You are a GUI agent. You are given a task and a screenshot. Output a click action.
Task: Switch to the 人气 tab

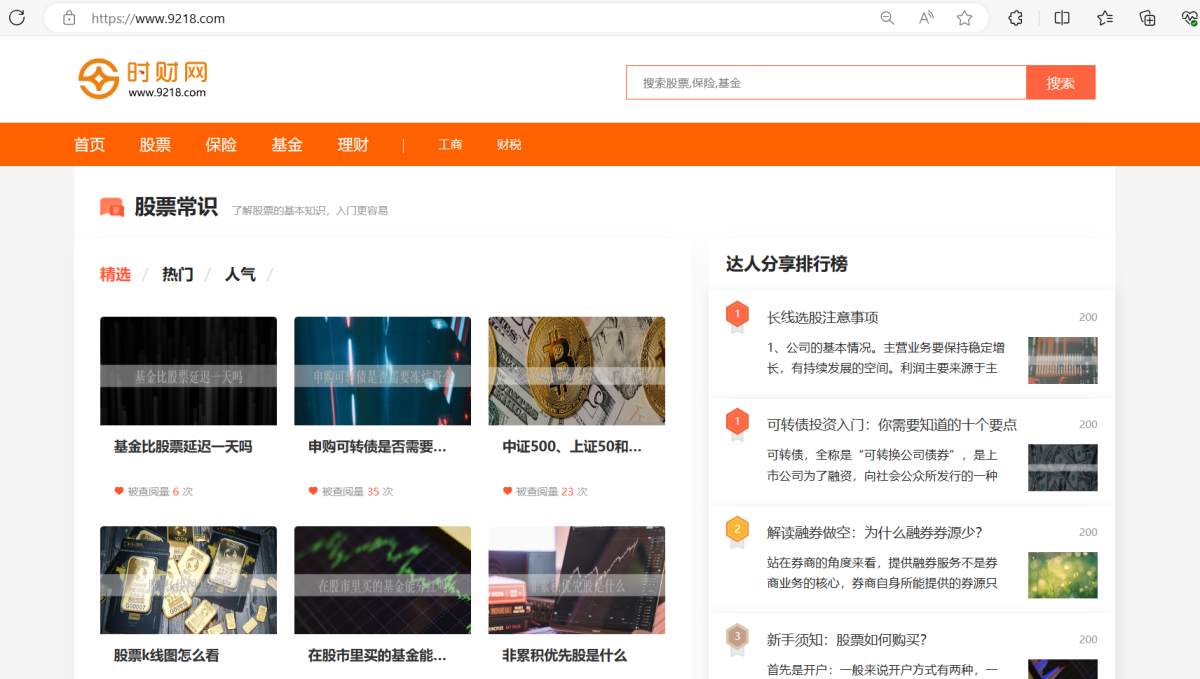click(240, 274)
